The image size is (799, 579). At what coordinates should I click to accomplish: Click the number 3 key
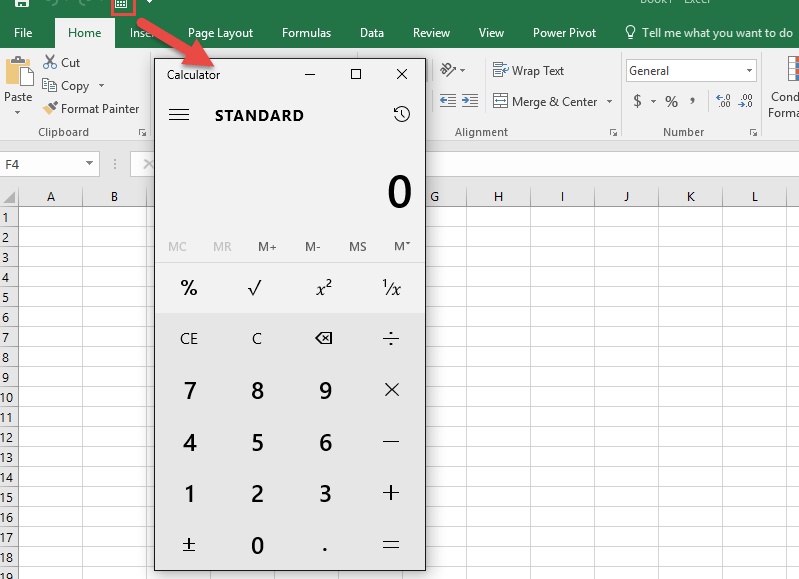point(325,493)
